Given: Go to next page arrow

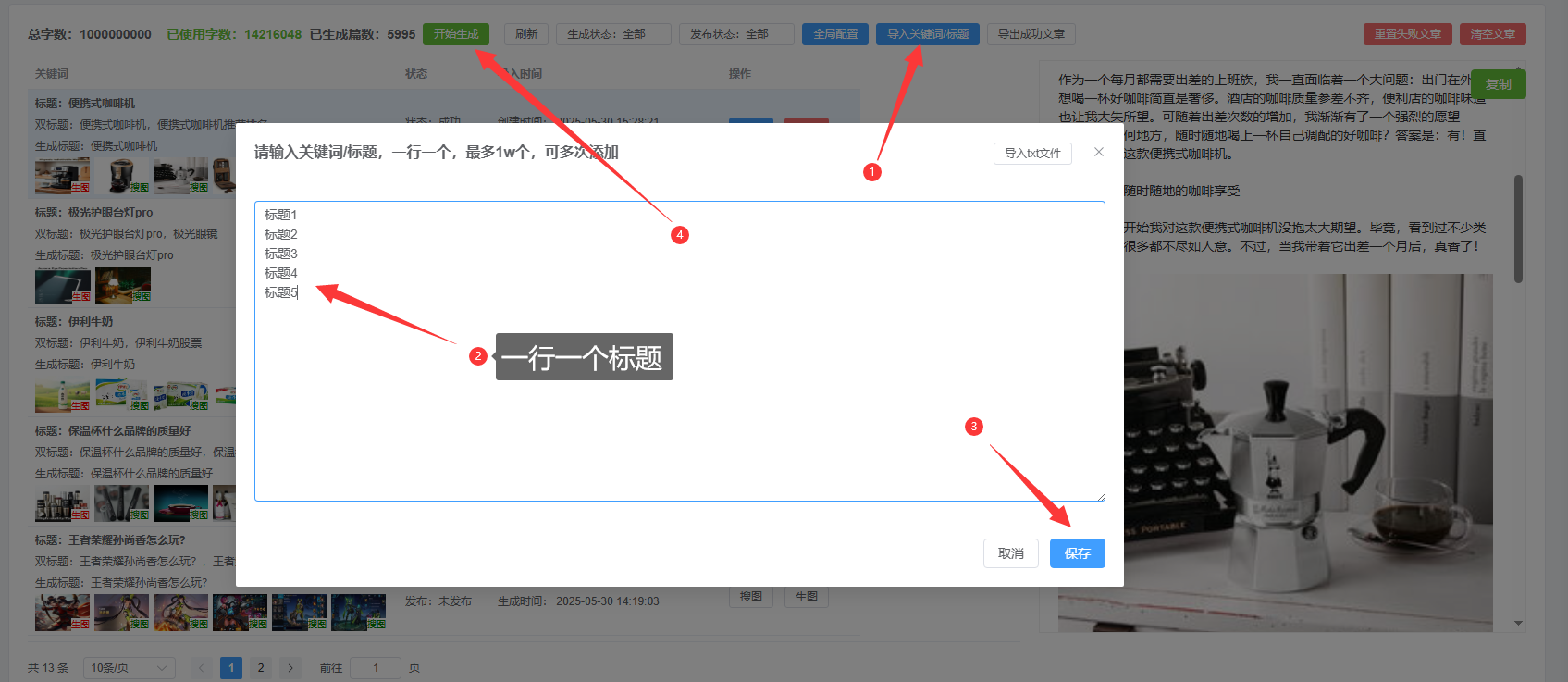Looking at the screenshot, I should point(290,668).
